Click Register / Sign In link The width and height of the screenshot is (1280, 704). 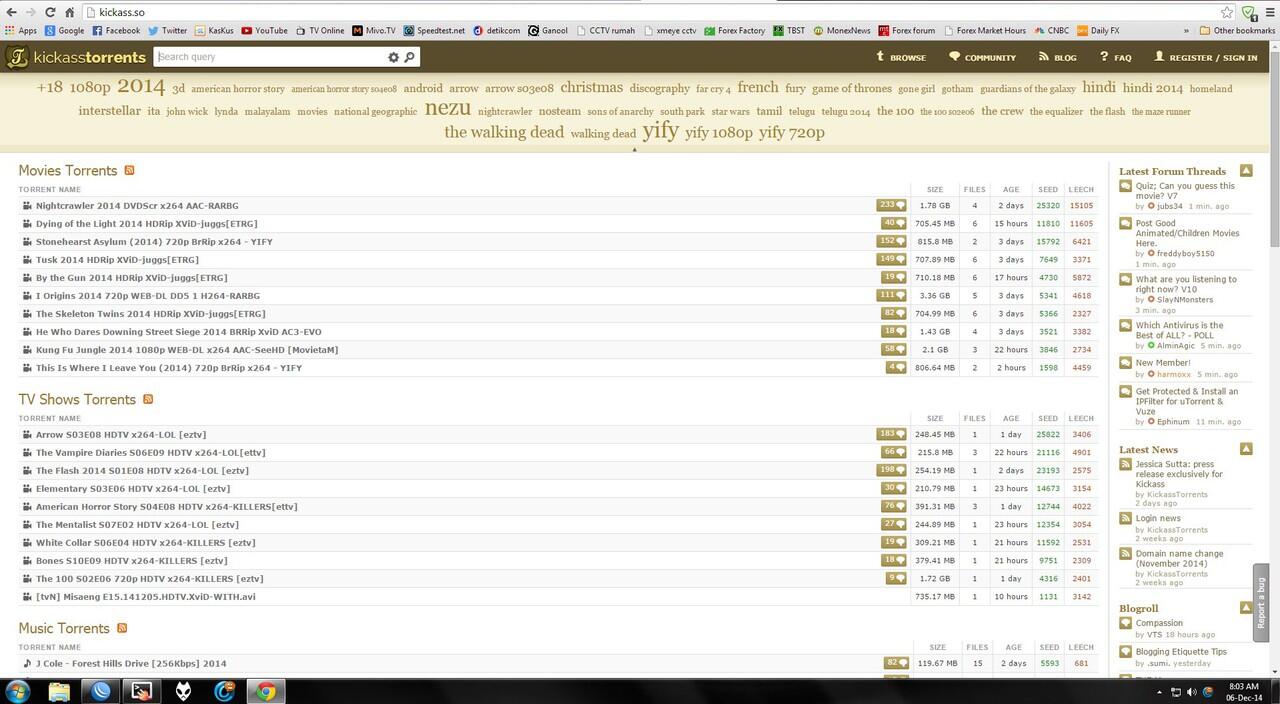tap(1205, 58)
